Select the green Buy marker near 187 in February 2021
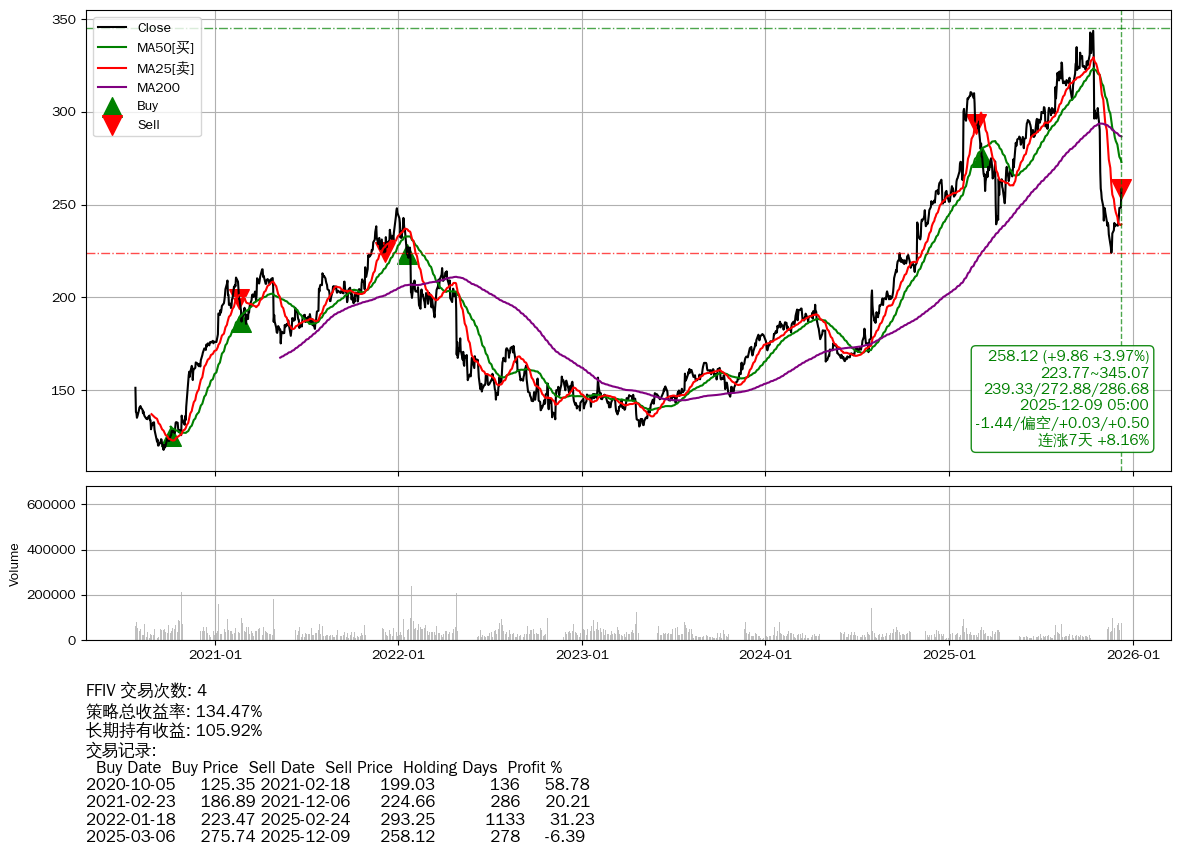The width and height of the screenshot is (1180, 855). coord(241,322)
